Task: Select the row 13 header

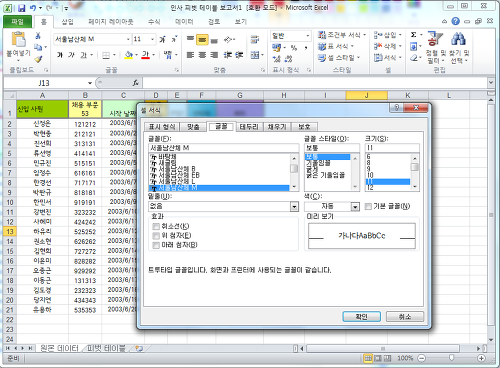Action: [10, 231]
